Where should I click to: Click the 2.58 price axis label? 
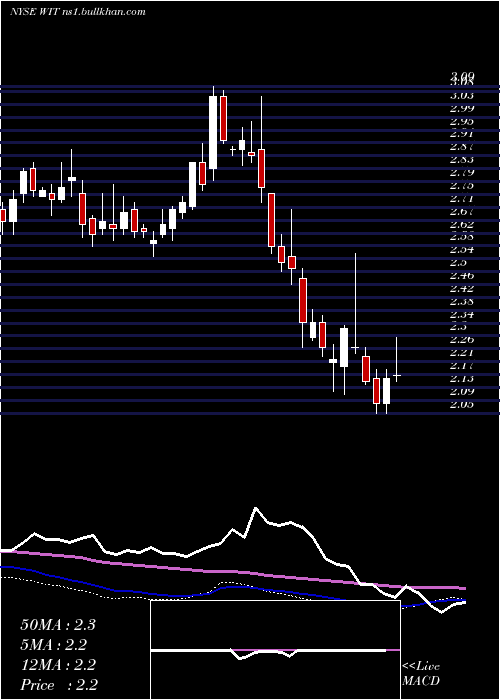(462, 237)
